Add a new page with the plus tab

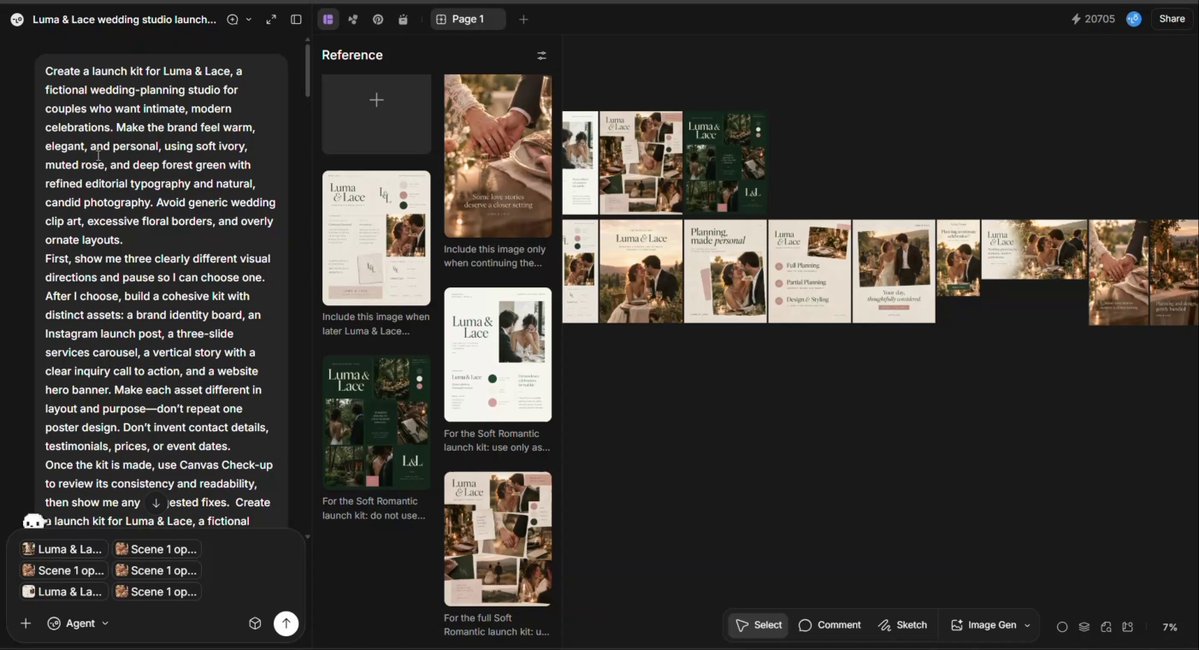point(523,19)
